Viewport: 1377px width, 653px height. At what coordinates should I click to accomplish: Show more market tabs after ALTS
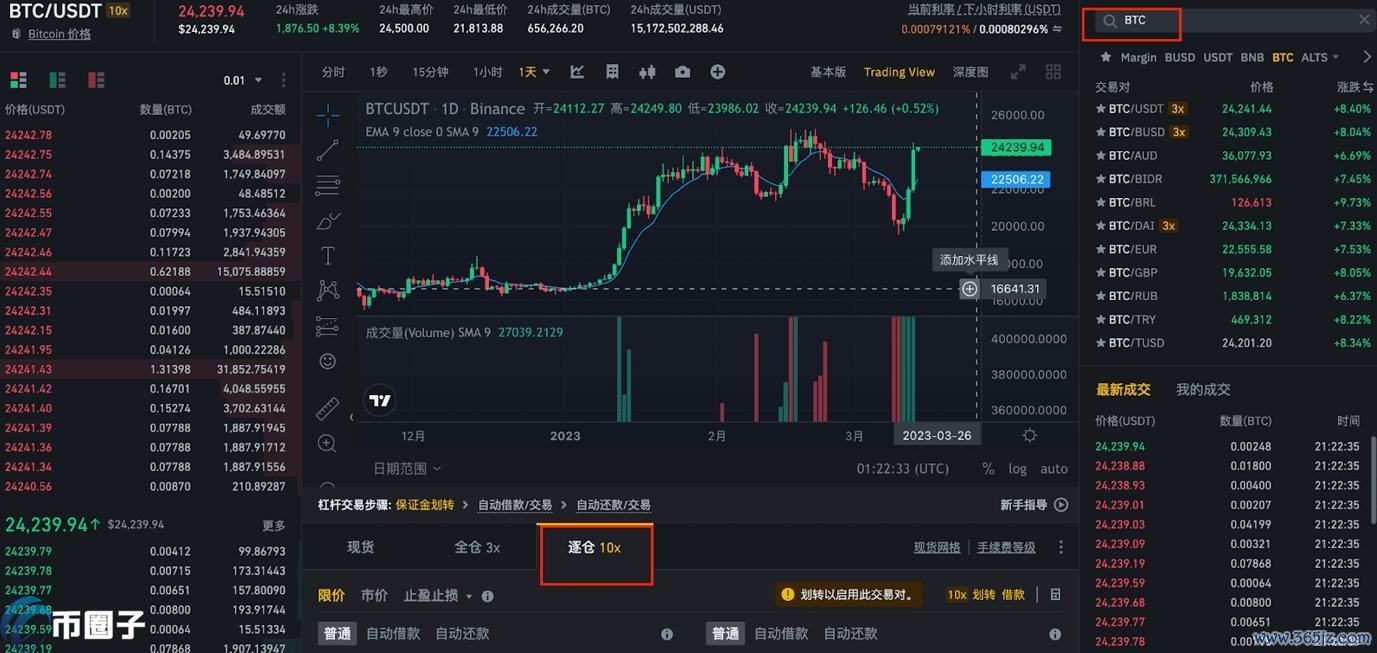pos(1366,57)
